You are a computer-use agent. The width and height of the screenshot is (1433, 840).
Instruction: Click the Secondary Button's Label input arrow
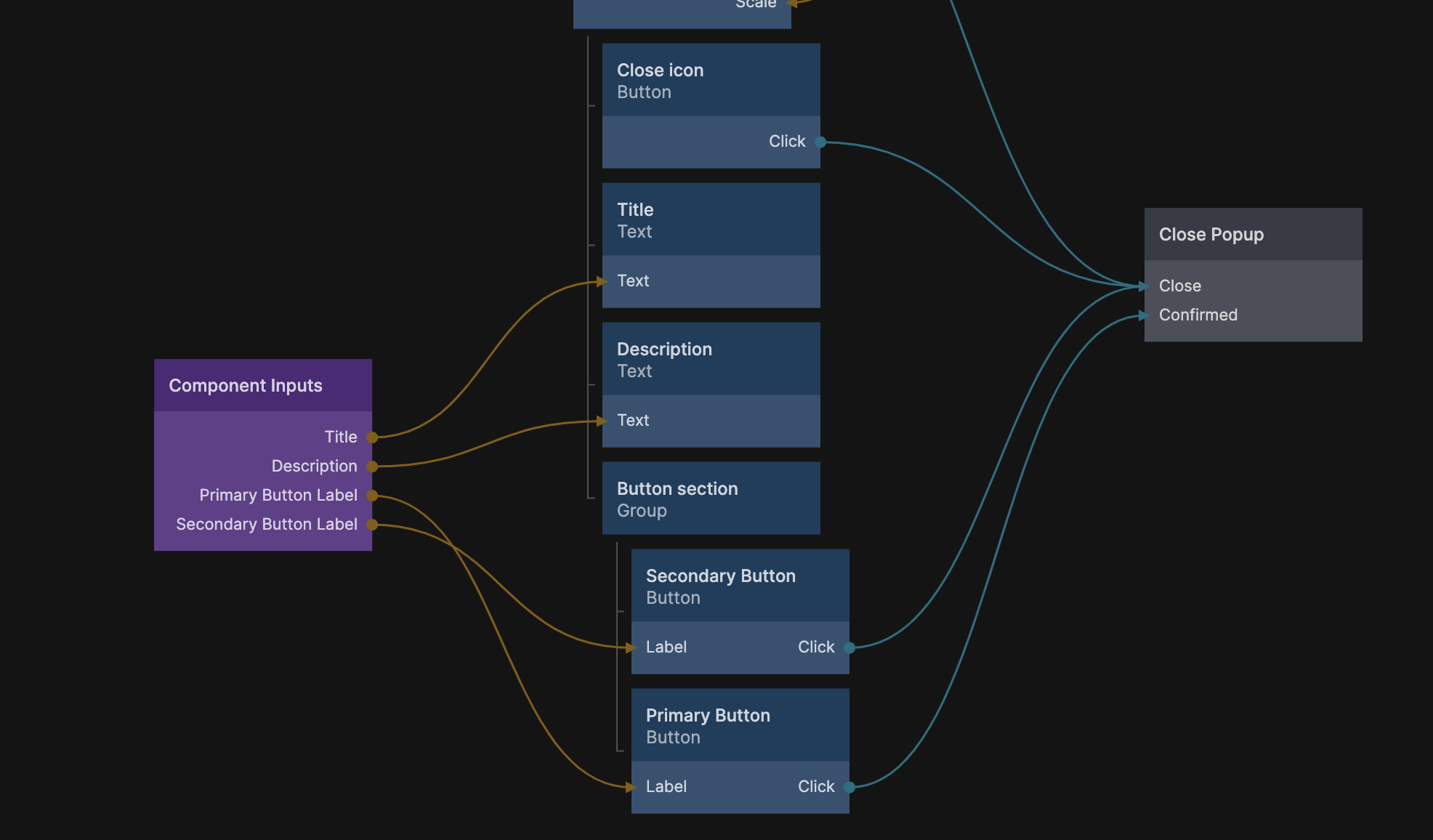[631, 647]
